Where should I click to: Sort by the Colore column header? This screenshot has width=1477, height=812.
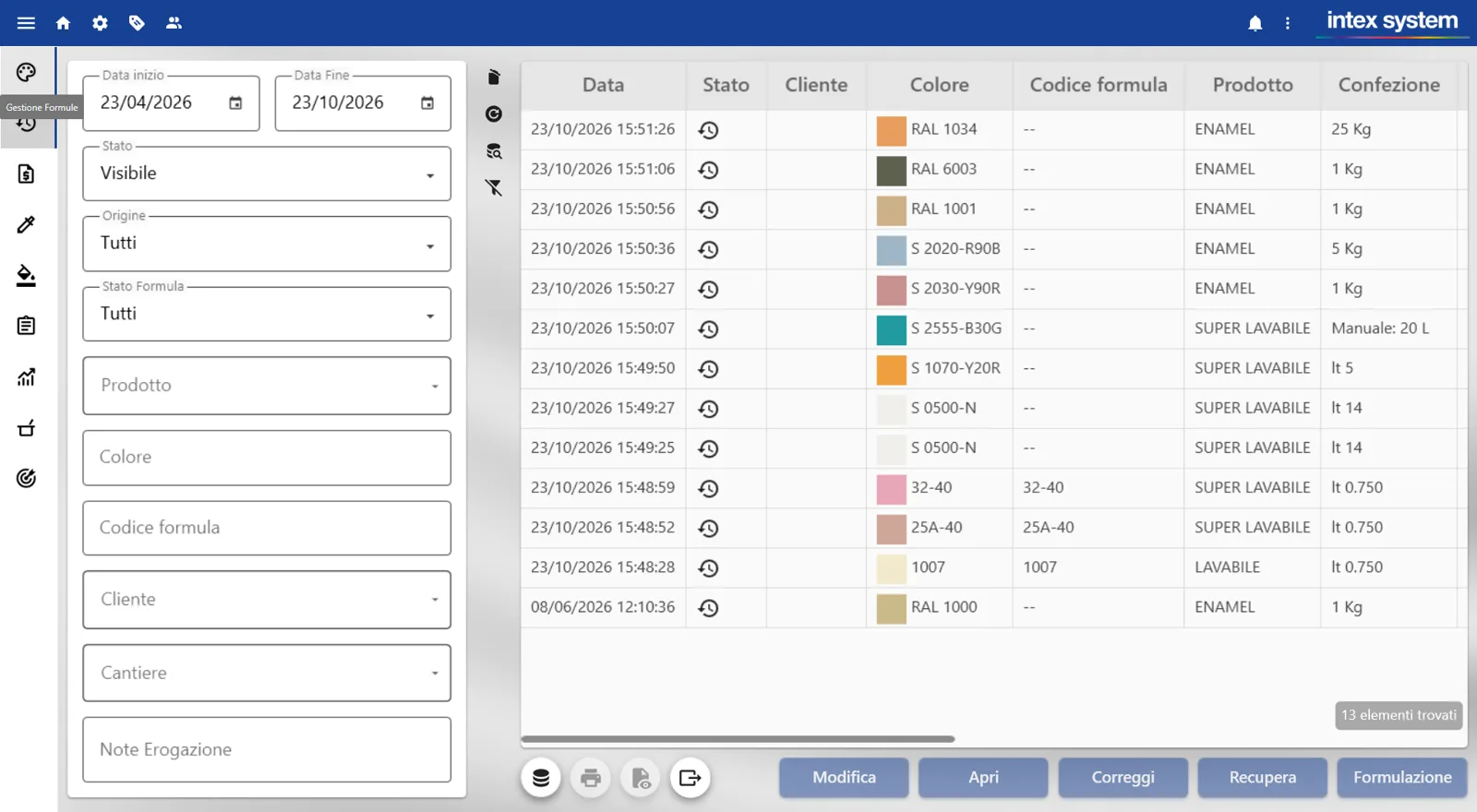(940, 85)
